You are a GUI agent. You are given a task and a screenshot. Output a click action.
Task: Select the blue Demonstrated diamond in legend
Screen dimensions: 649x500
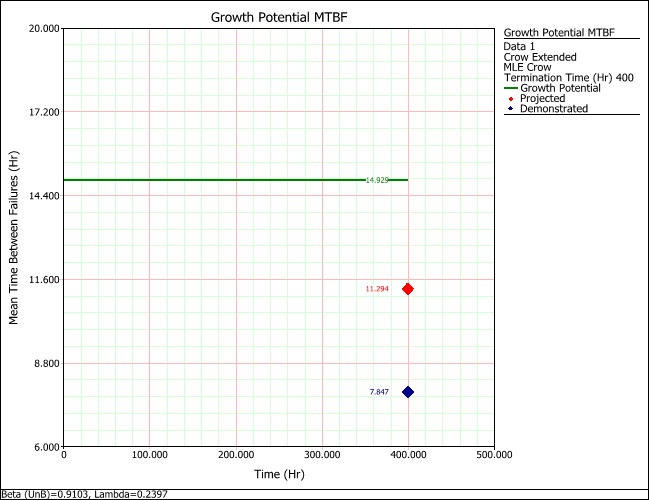[511, 109]
